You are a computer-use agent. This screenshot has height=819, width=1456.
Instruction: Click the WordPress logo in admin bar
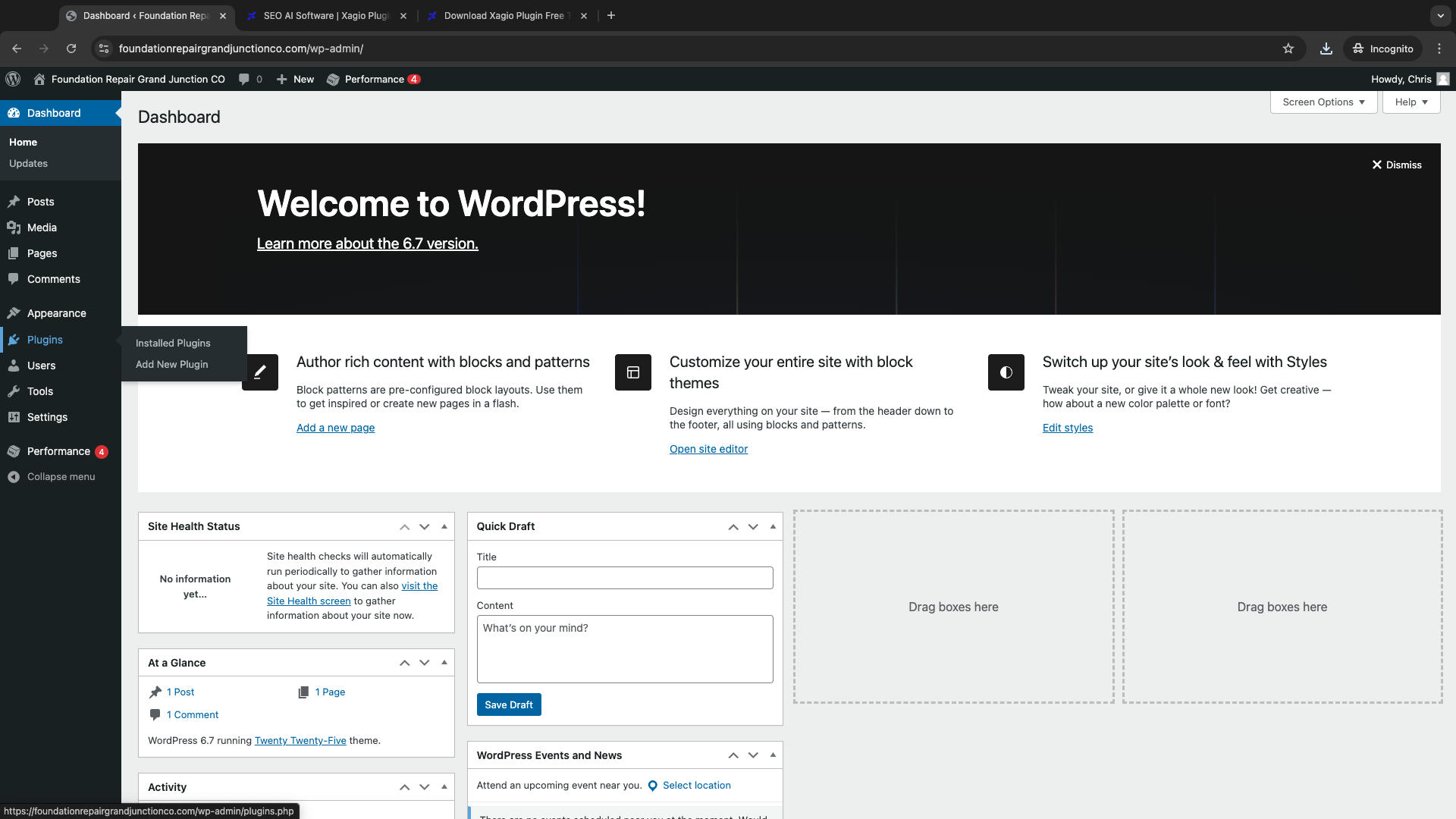(13, 79)
